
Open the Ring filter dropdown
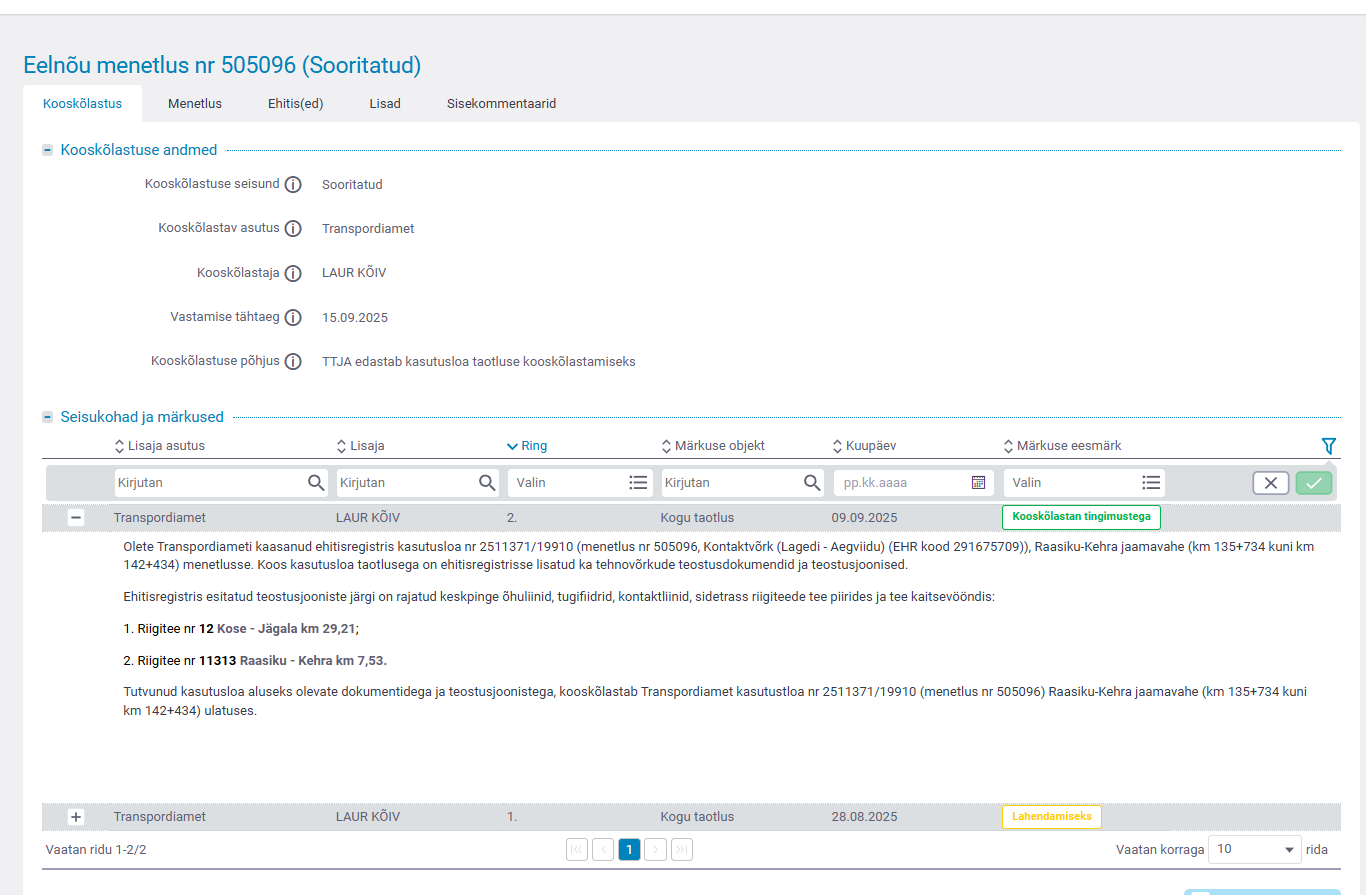pos(580,483)
